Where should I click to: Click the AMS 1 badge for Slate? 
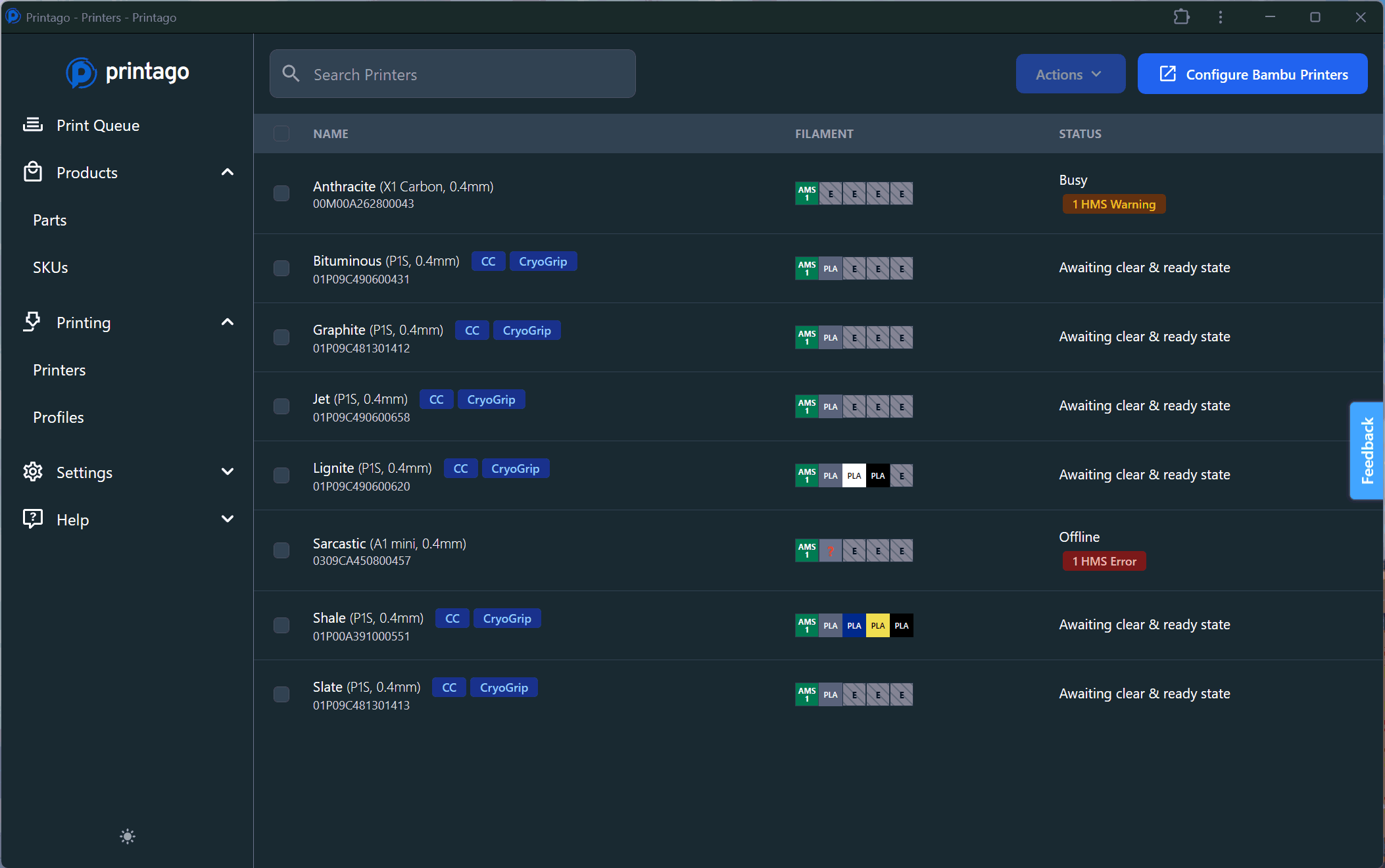(x=807, y=694)
